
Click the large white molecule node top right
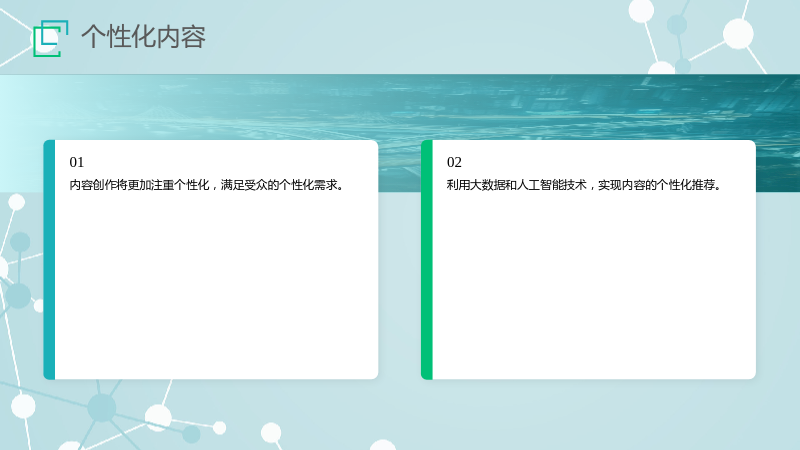click(x=738, y=33)
